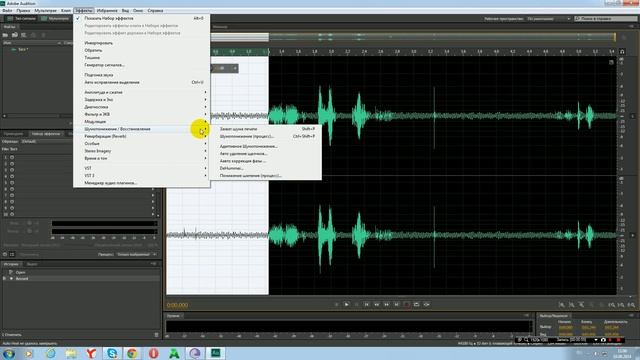Click the Windows Start button
Viewport: 640px width, 360px height.
(x=9, y=353)
